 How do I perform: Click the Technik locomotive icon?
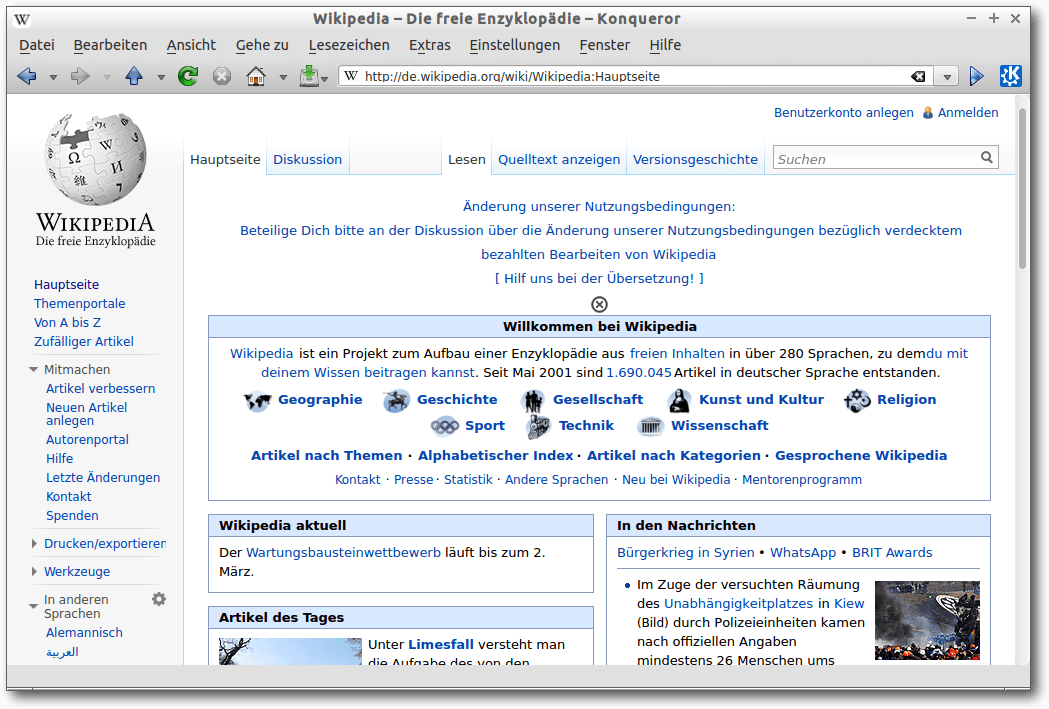pyautogui.click(x=539, y=426)
